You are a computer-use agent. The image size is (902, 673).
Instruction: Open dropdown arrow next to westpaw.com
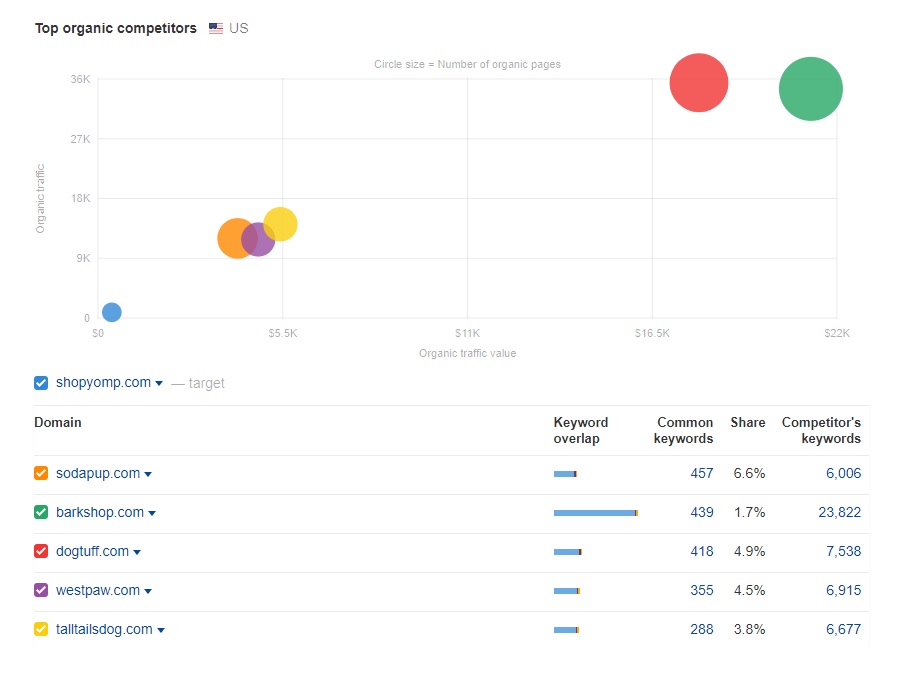tap(148, 591)
